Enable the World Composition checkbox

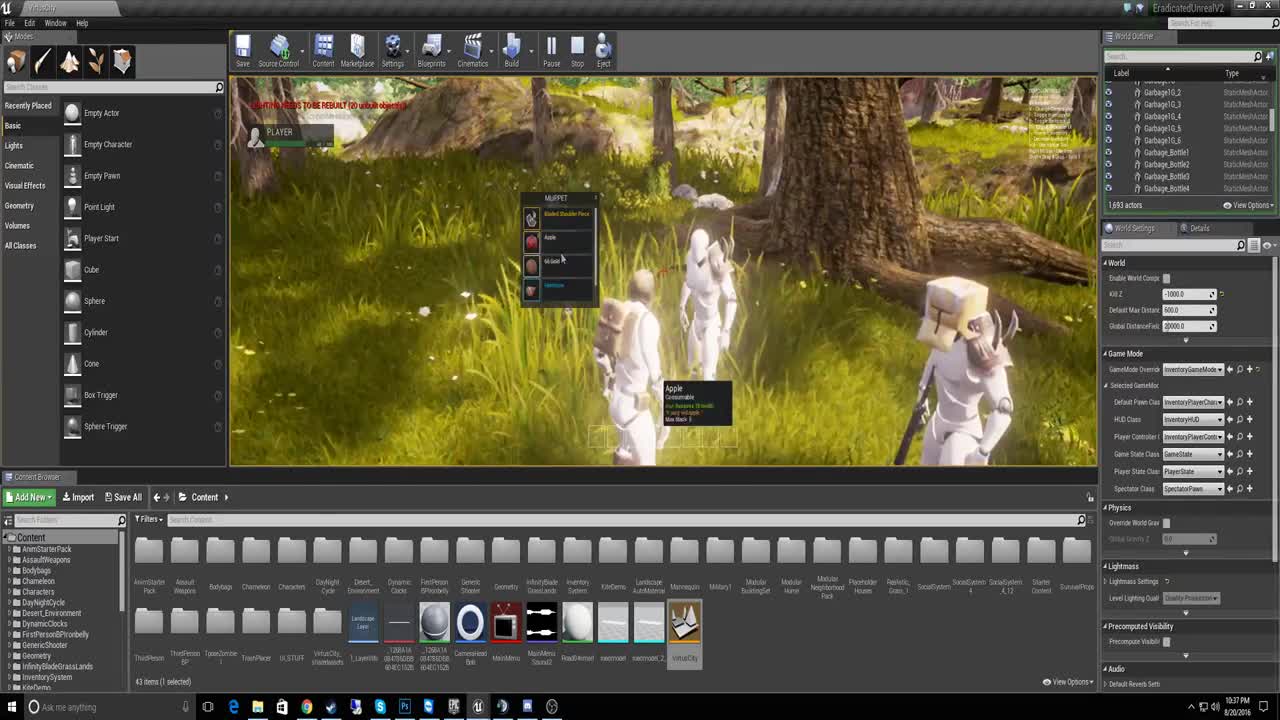pos(1166,278)
